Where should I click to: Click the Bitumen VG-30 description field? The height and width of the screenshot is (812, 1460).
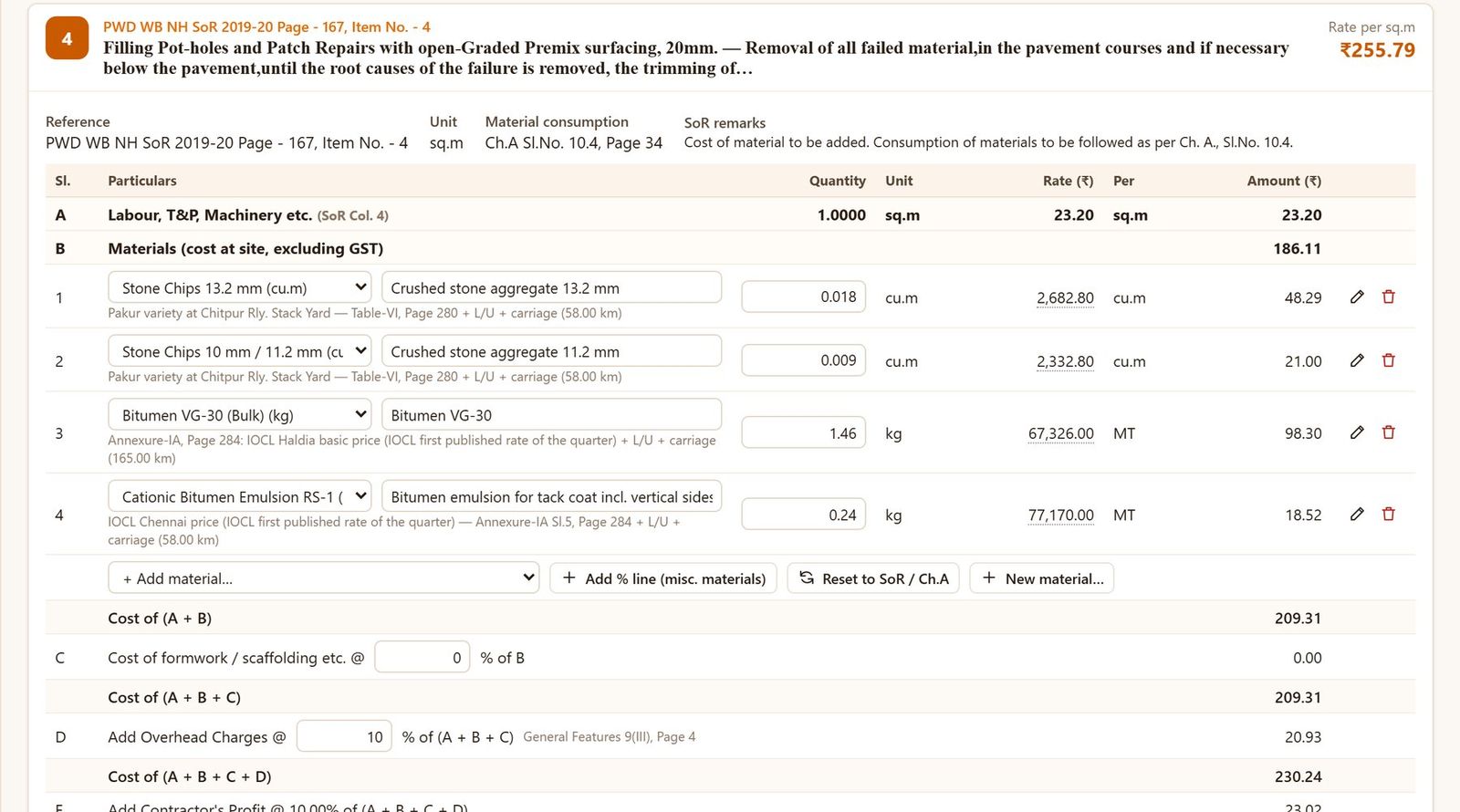(552, 415)
